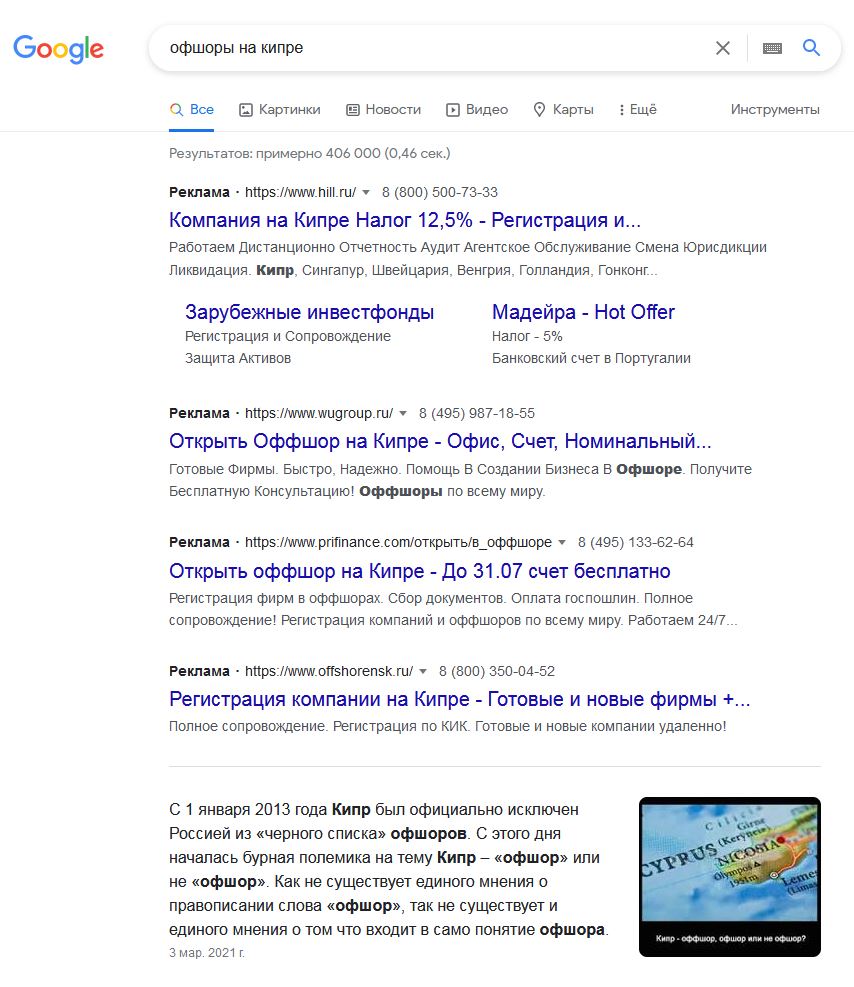854x987 pixels.
Task: Click the featured snippet date 3 мар. 2021 г.
Action: point(206,953)
